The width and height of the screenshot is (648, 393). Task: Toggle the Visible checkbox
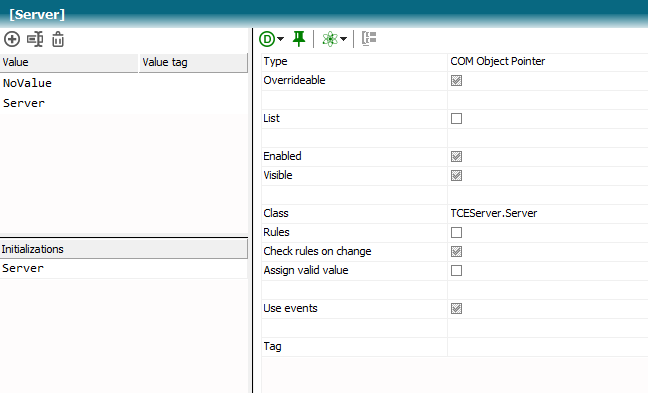(x=456, y=176)
